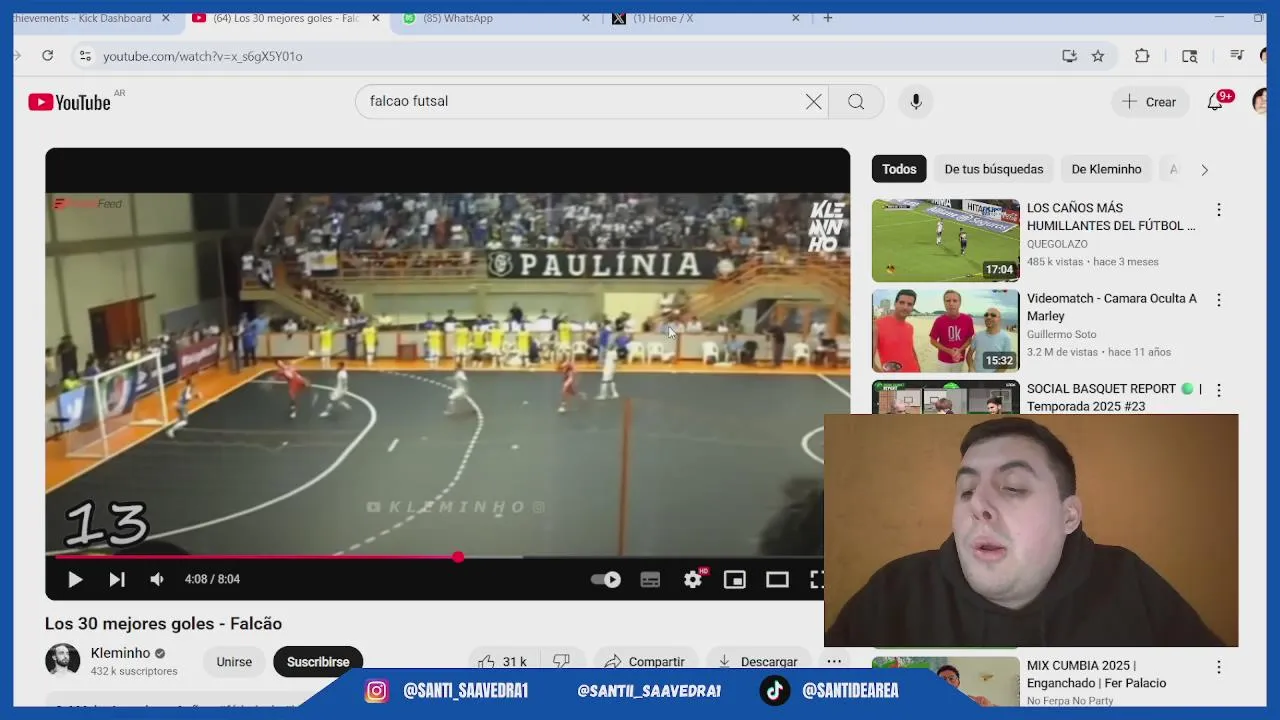Open MIX CUMBIA 2025 video title
The height and width of the screenshot is (720, 1280).
pos(1097,674)
